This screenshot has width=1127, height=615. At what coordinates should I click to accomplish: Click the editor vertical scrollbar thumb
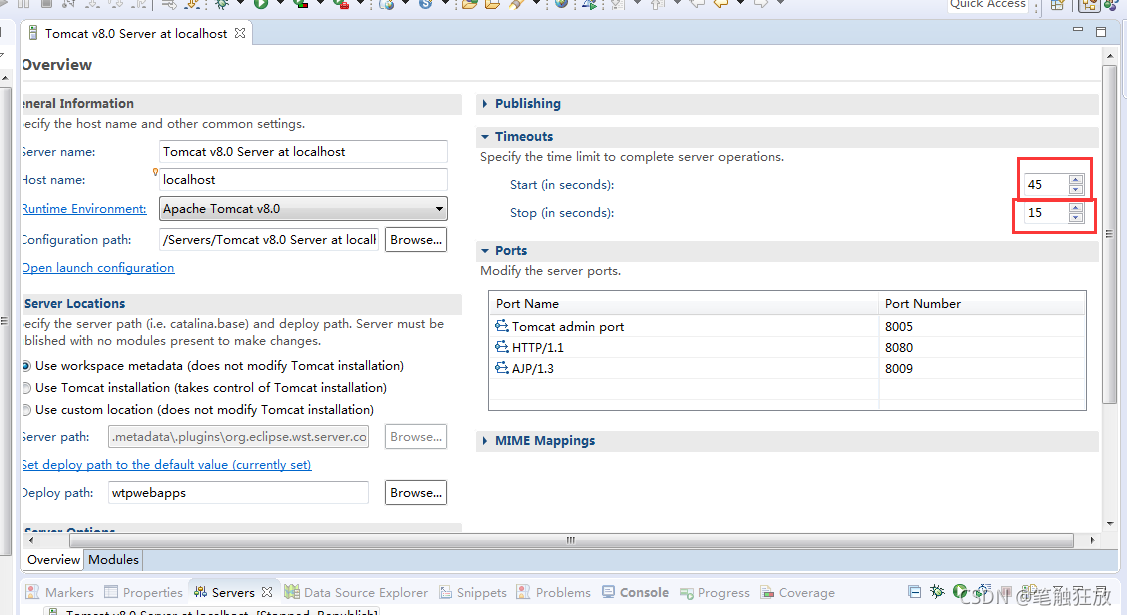[1110, 233]
